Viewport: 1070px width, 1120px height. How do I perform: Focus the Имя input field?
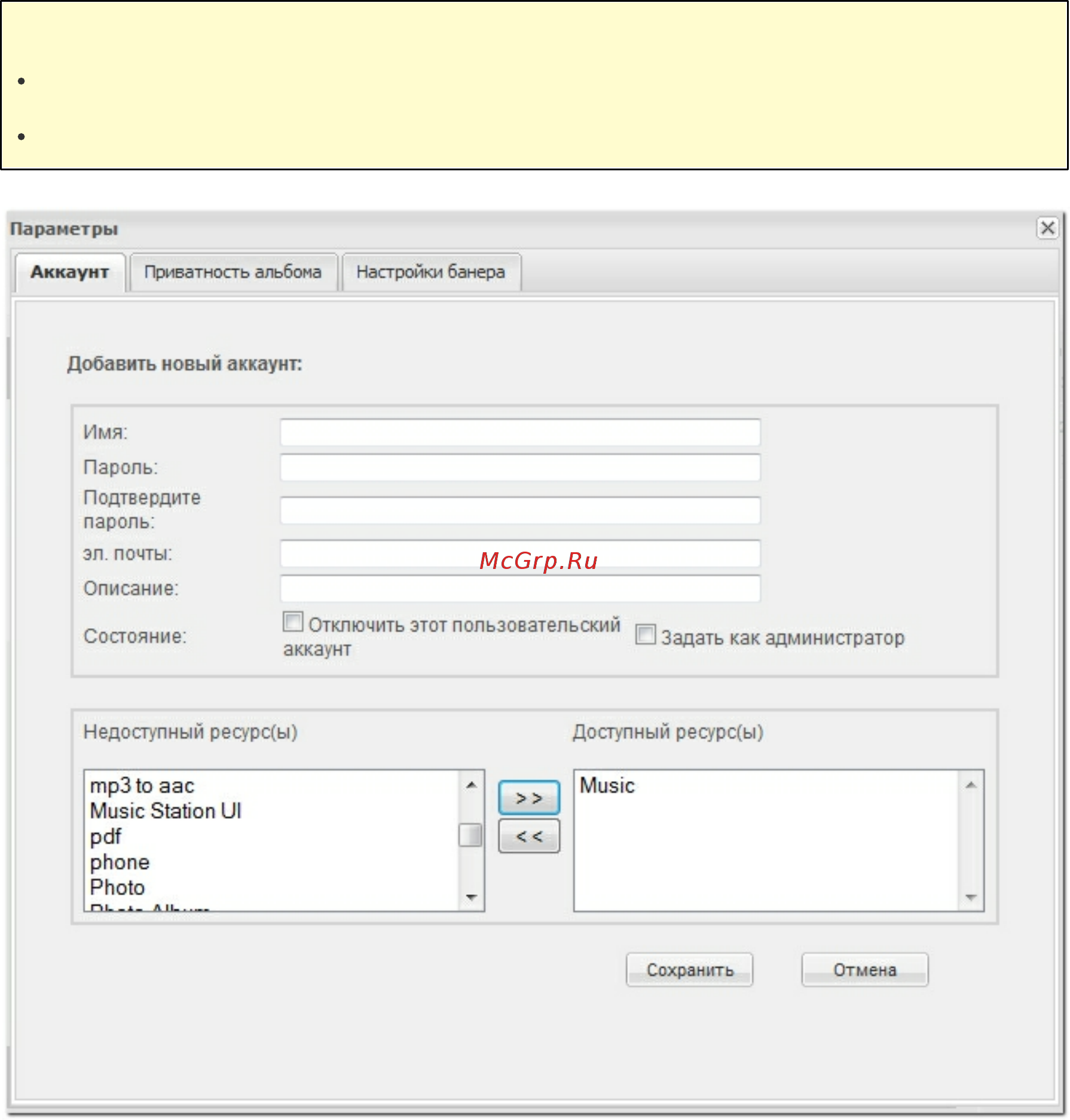click(x=520, y=432)
